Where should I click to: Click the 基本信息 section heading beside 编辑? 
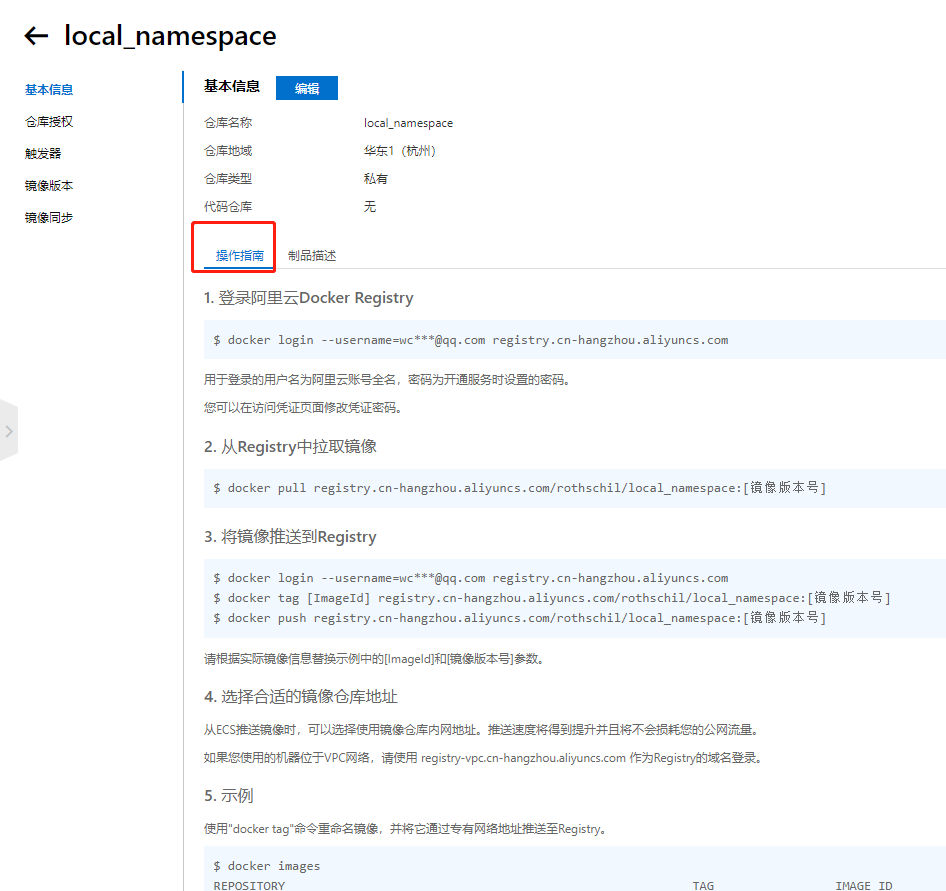coord(232,87)
